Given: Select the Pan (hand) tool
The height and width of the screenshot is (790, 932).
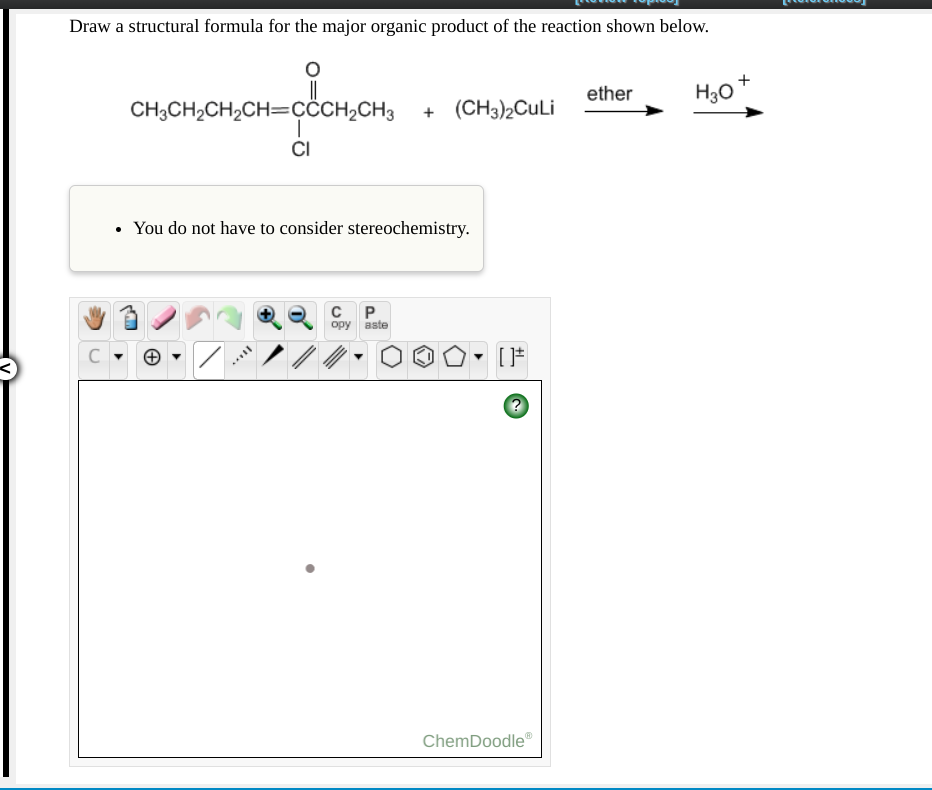Looking at the screenshot, I should pos(93,319).
